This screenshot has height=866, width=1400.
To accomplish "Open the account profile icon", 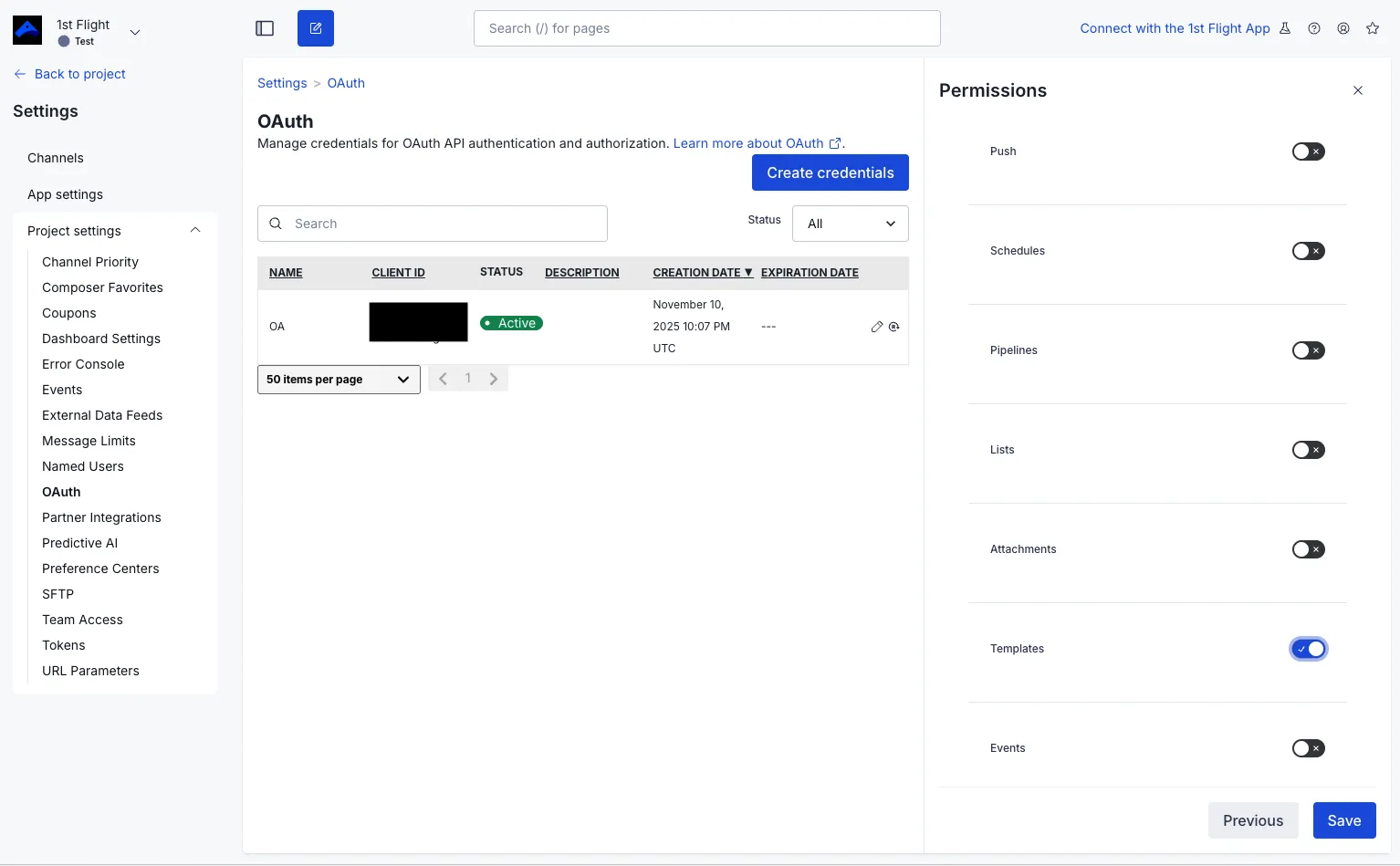I will pos(1343,28).
